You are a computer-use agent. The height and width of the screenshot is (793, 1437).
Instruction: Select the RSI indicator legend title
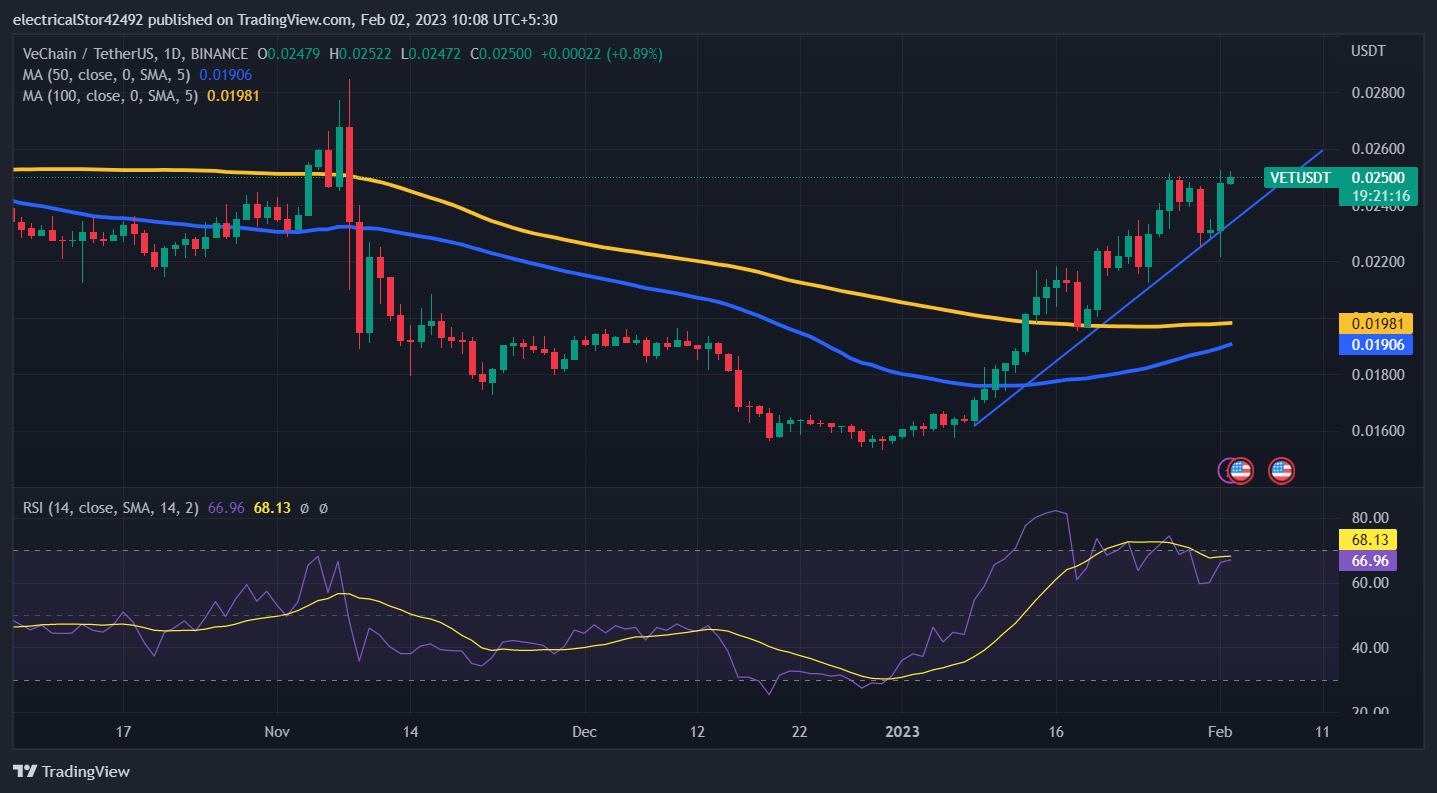click(112, 508)
